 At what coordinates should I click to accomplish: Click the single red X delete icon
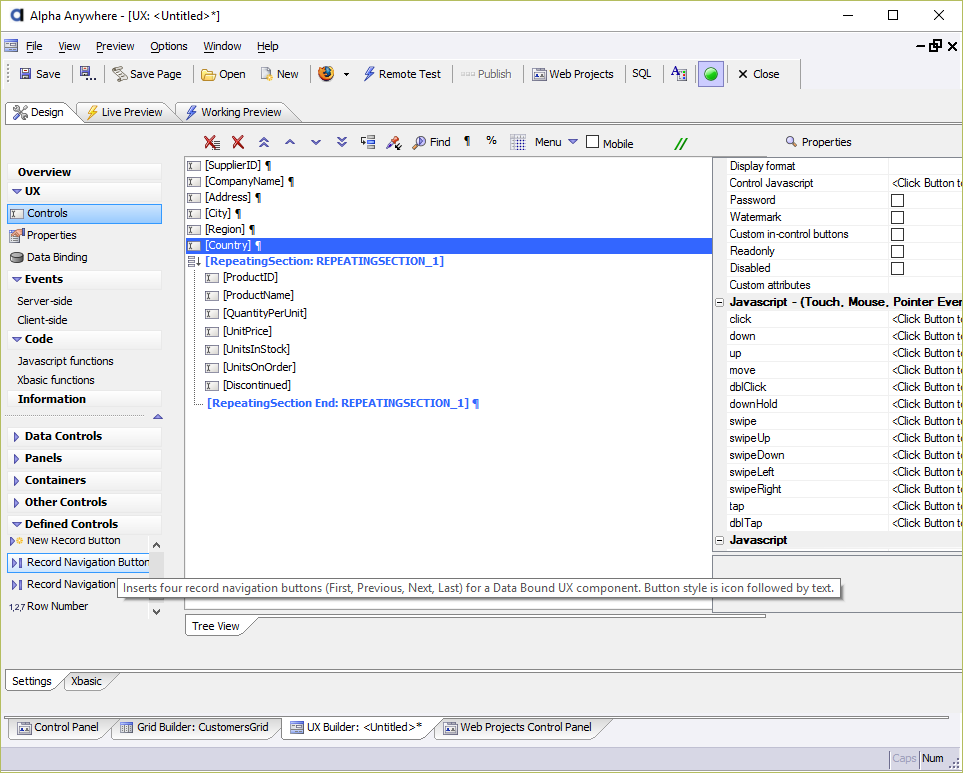click(238, 142)
